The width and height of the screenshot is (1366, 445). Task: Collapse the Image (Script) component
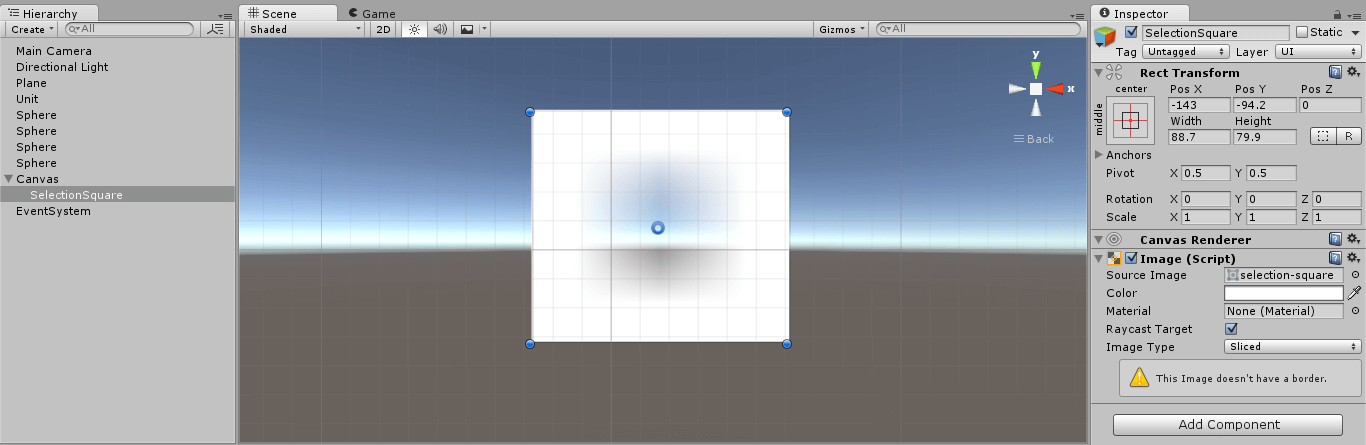point(1099,259)
